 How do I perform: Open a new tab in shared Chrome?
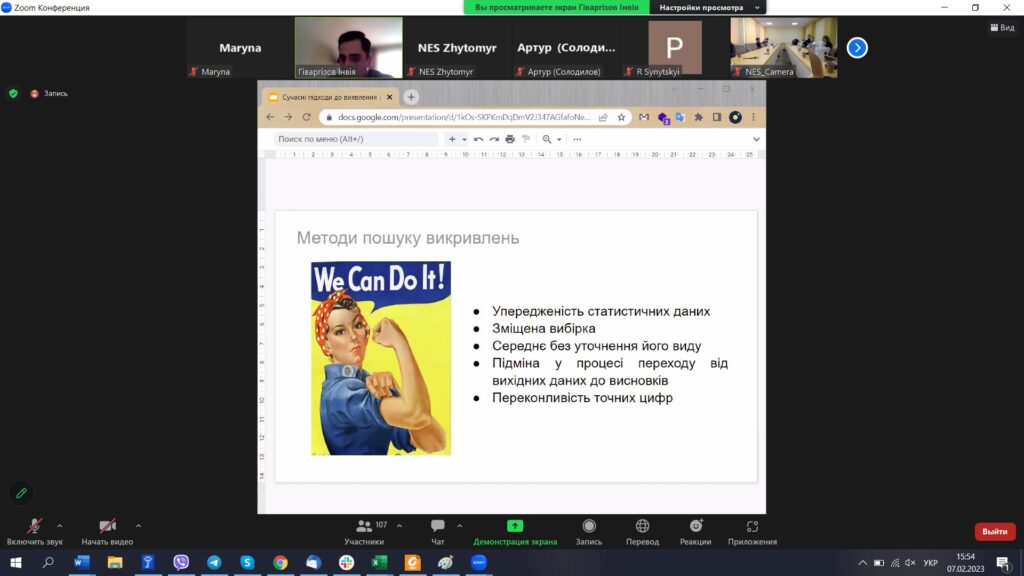411,97
